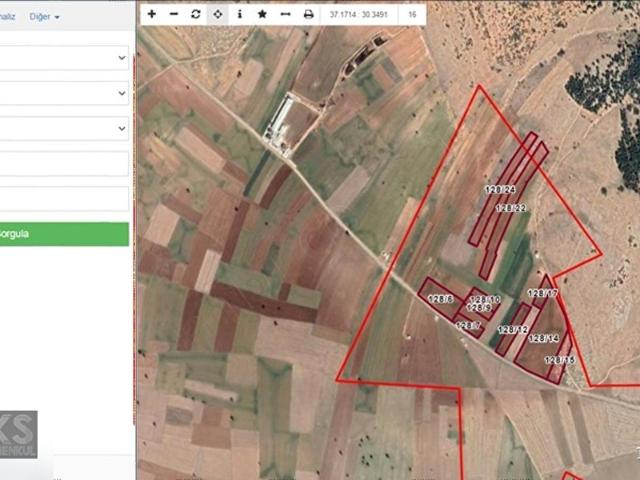Image resolution: width=640 pixels, height=480 pixels.
Task: Activate the info query tool
Action: click(x=240, y=14)
